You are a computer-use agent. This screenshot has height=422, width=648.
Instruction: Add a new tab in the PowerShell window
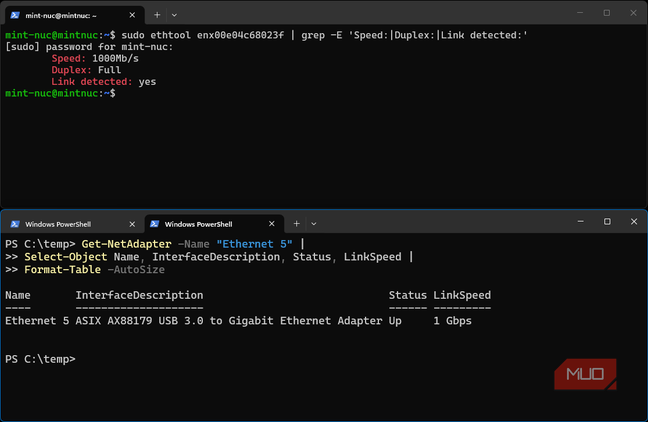point(296,224)
